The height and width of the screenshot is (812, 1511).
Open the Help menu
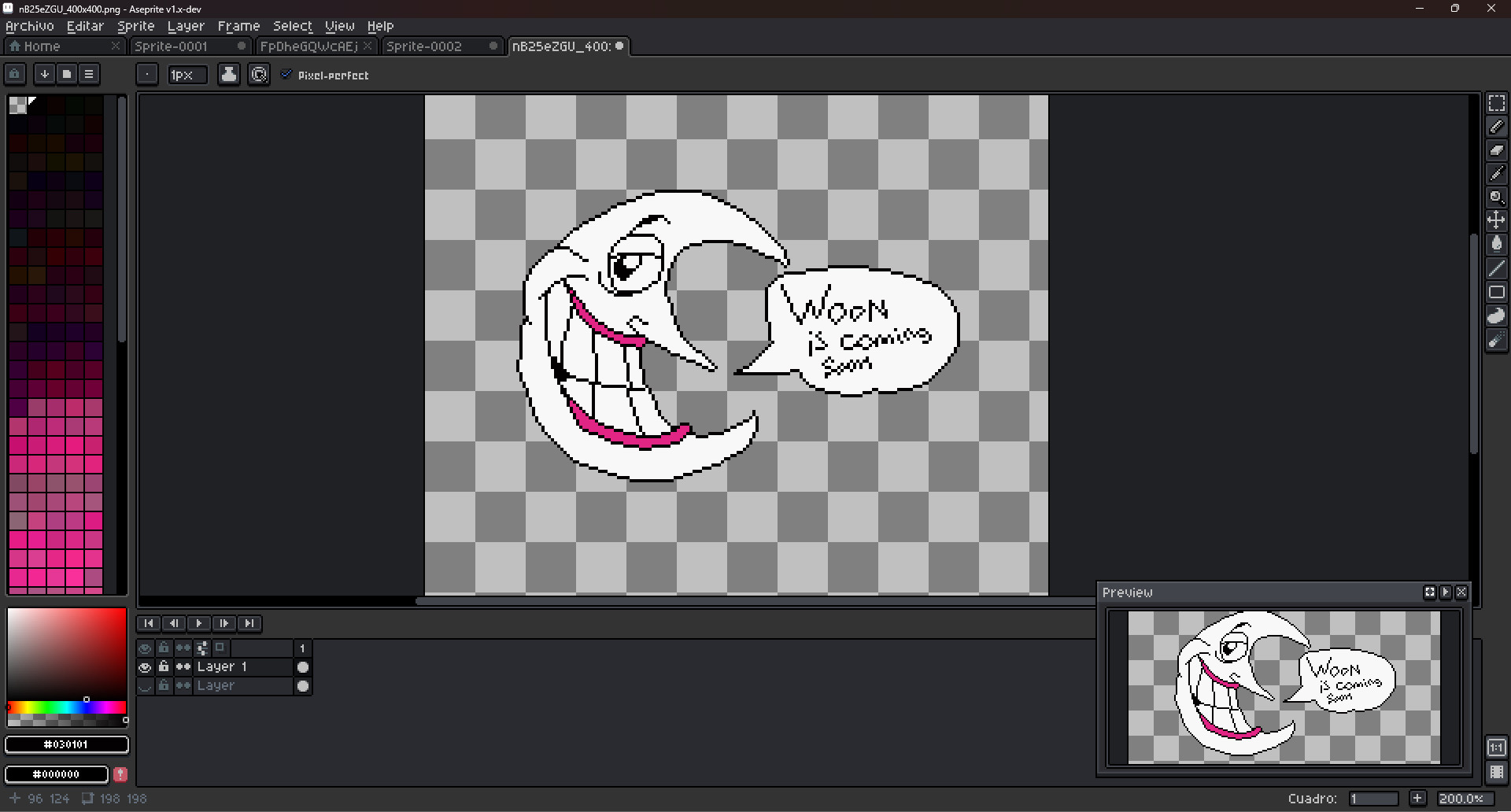click(380, 26)
